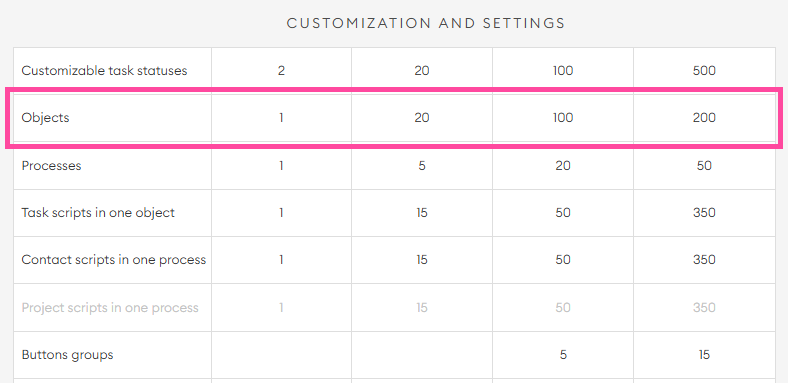The width and height of the screenshot is (788, 383).
Task: Click the Processes row label
Action: [51, 165]
